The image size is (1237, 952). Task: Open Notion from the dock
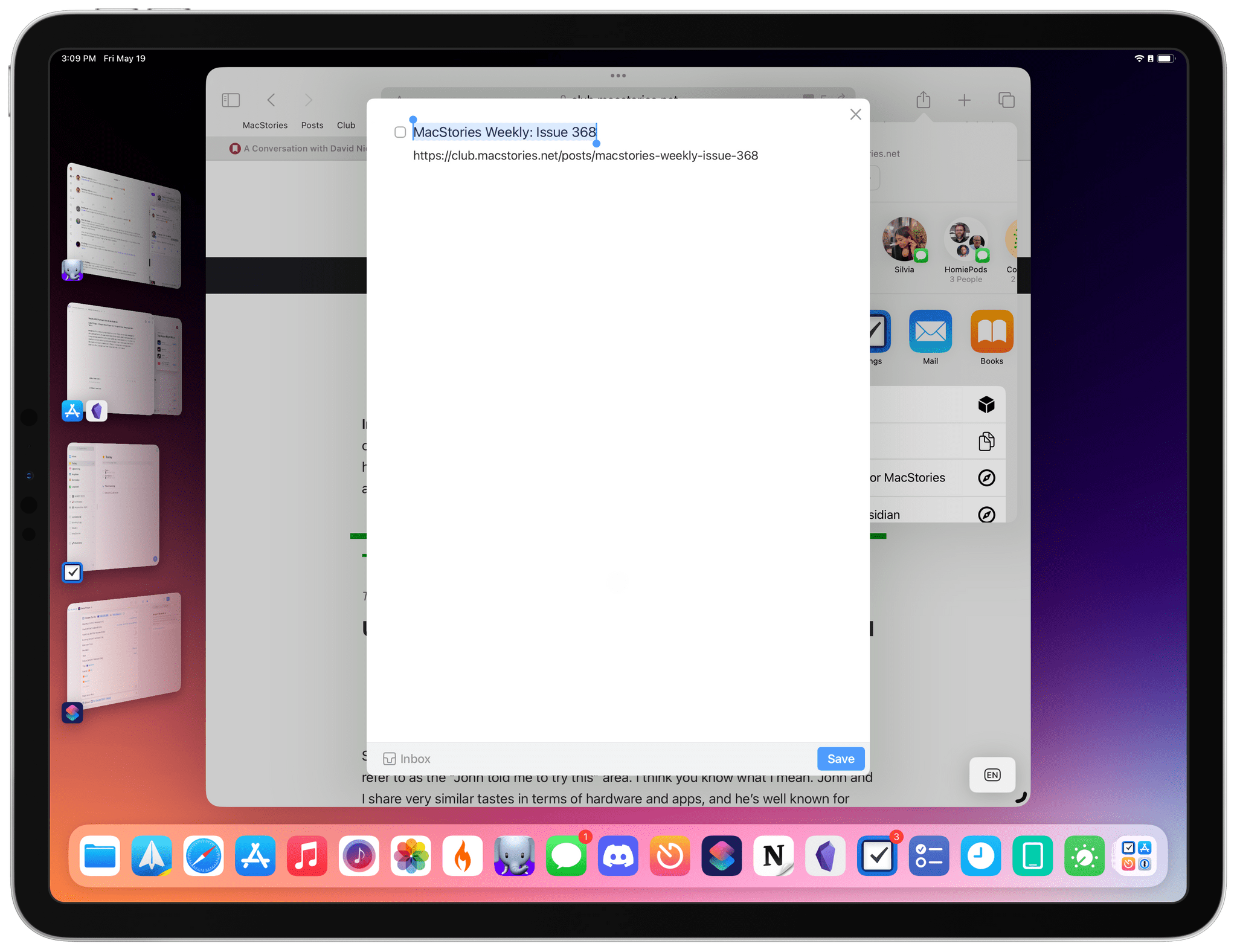[774, 856]
